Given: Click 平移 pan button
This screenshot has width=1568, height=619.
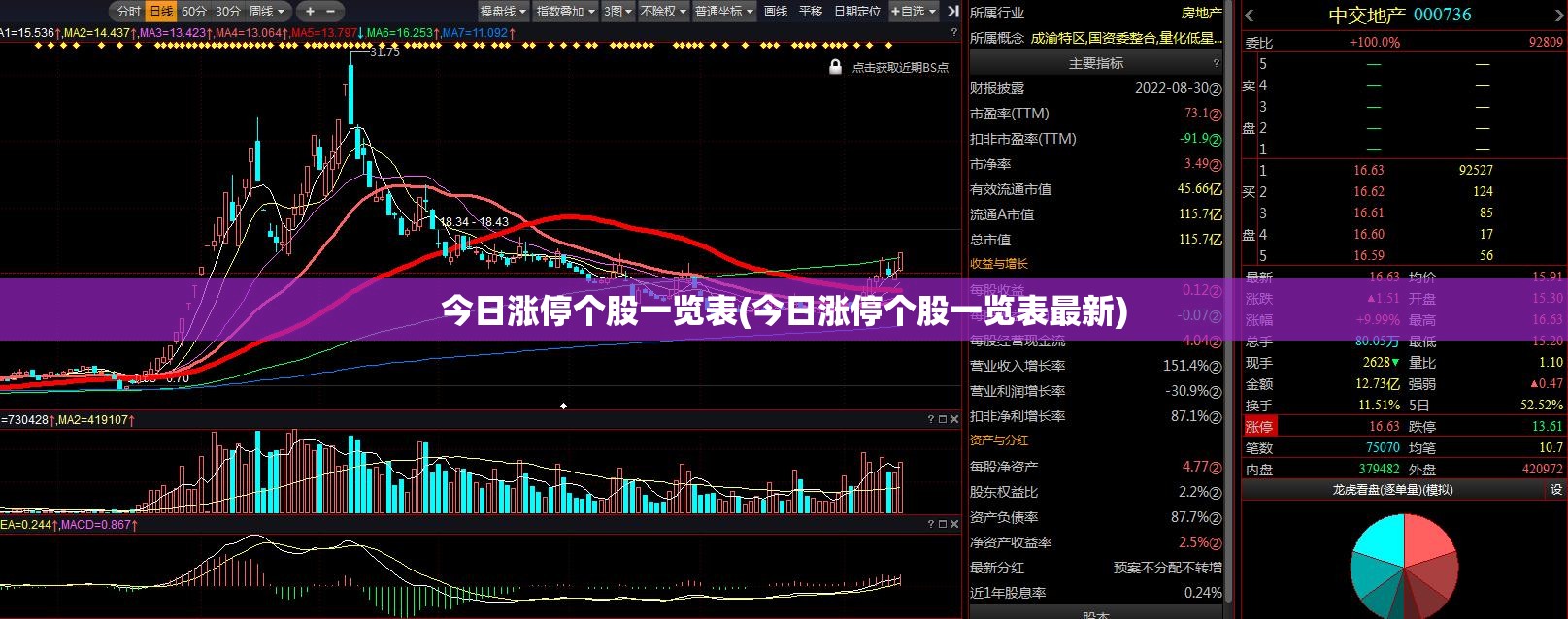Looking at the screenshot, I should [811, 12].
